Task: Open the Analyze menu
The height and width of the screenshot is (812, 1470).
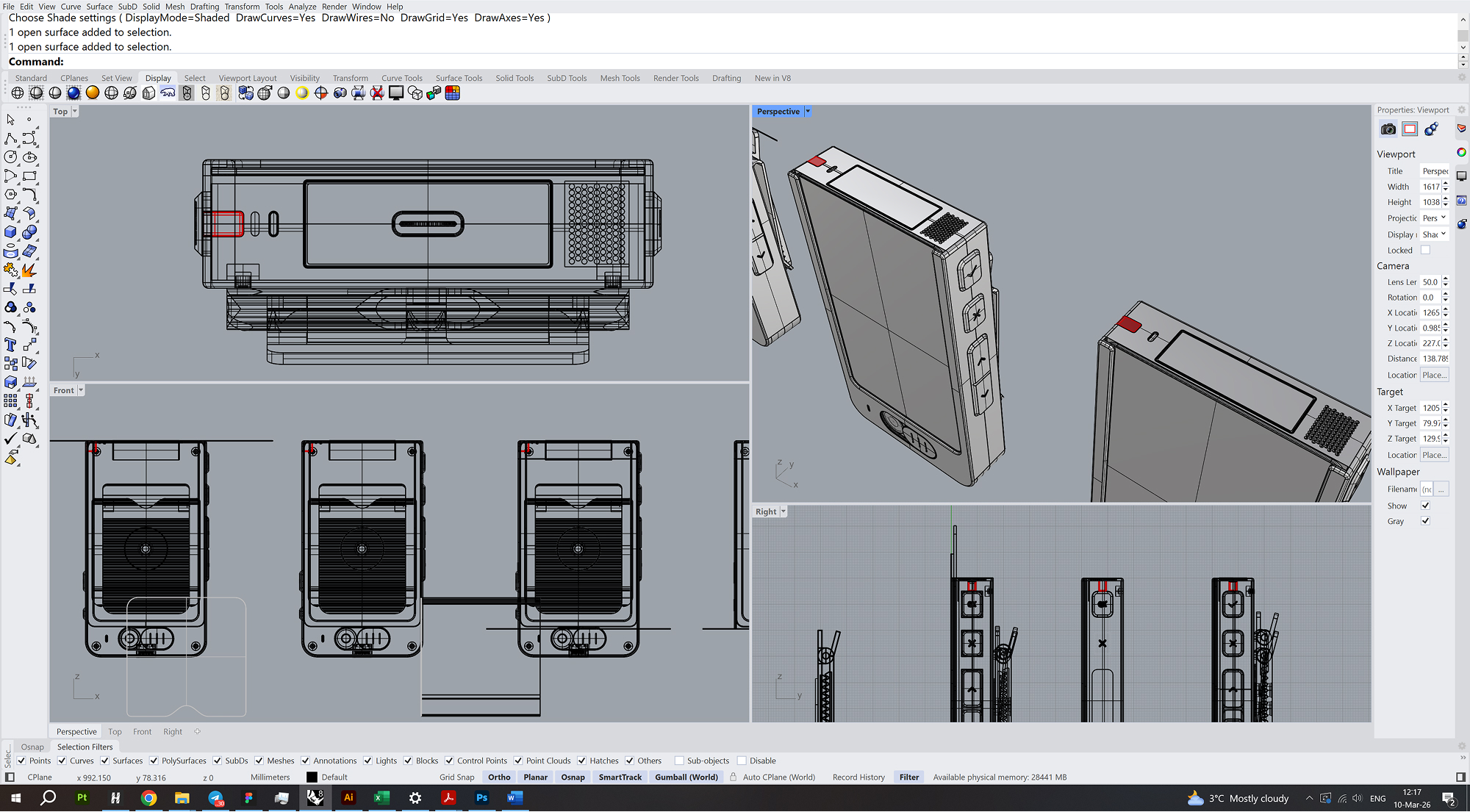Action: [x=302, y=7]
